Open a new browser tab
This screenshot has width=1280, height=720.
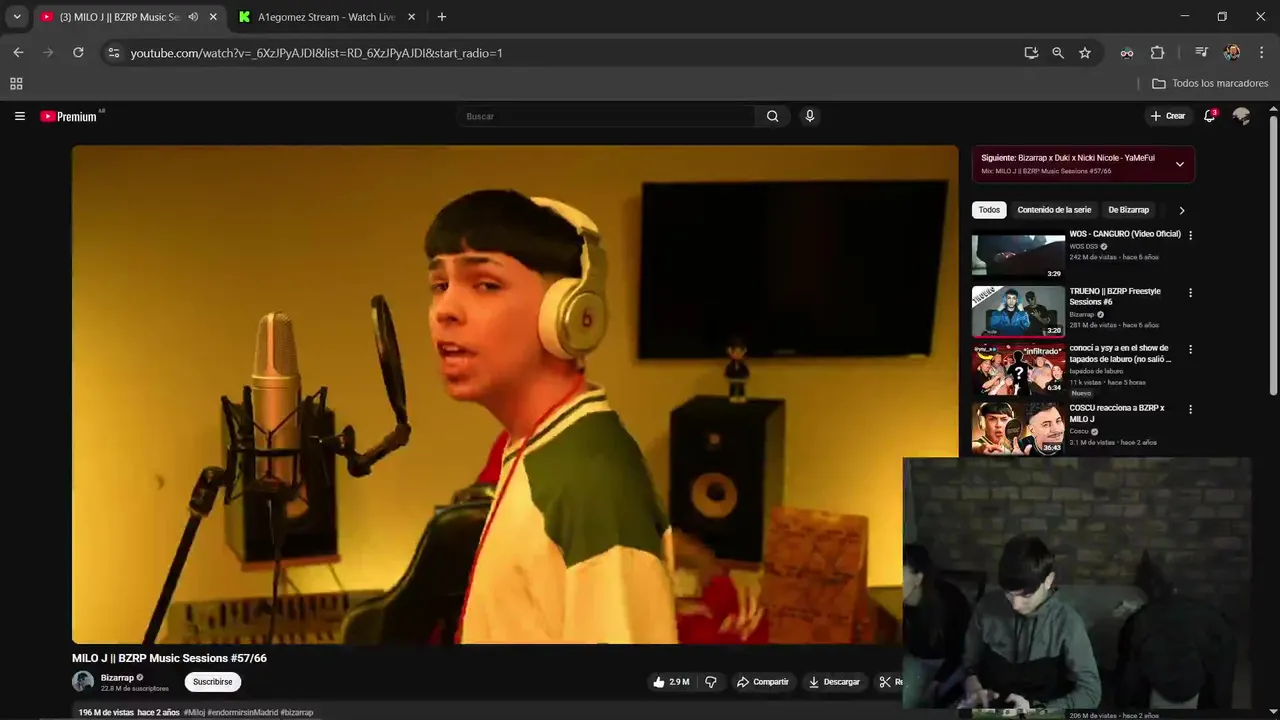pyautogui.click(x=442, y=17)
